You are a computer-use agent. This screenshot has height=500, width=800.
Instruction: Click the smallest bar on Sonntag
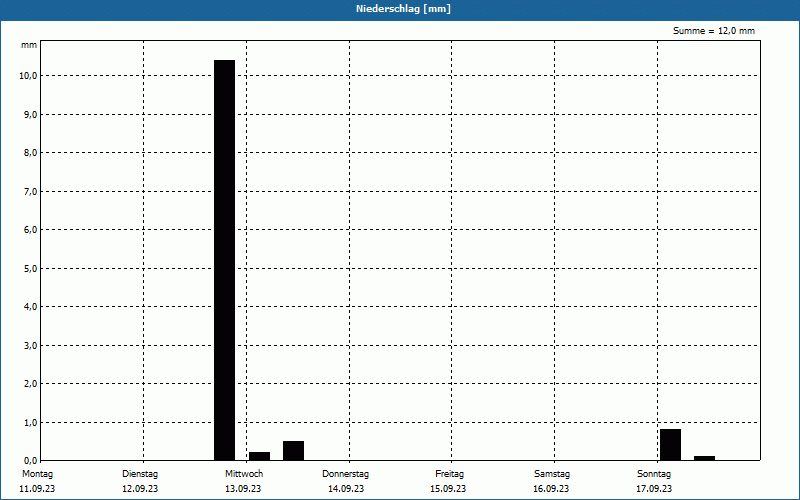click(705, 458)
